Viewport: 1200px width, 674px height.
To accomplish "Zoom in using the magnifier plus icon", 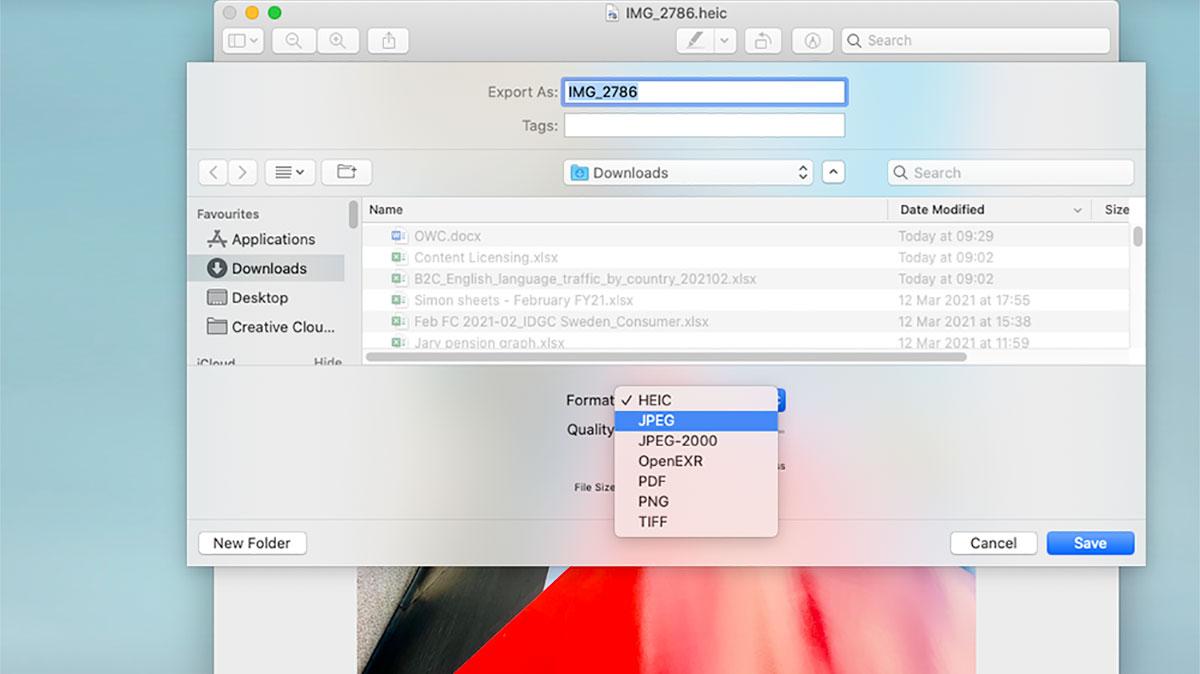I will (x=338, y=41).
